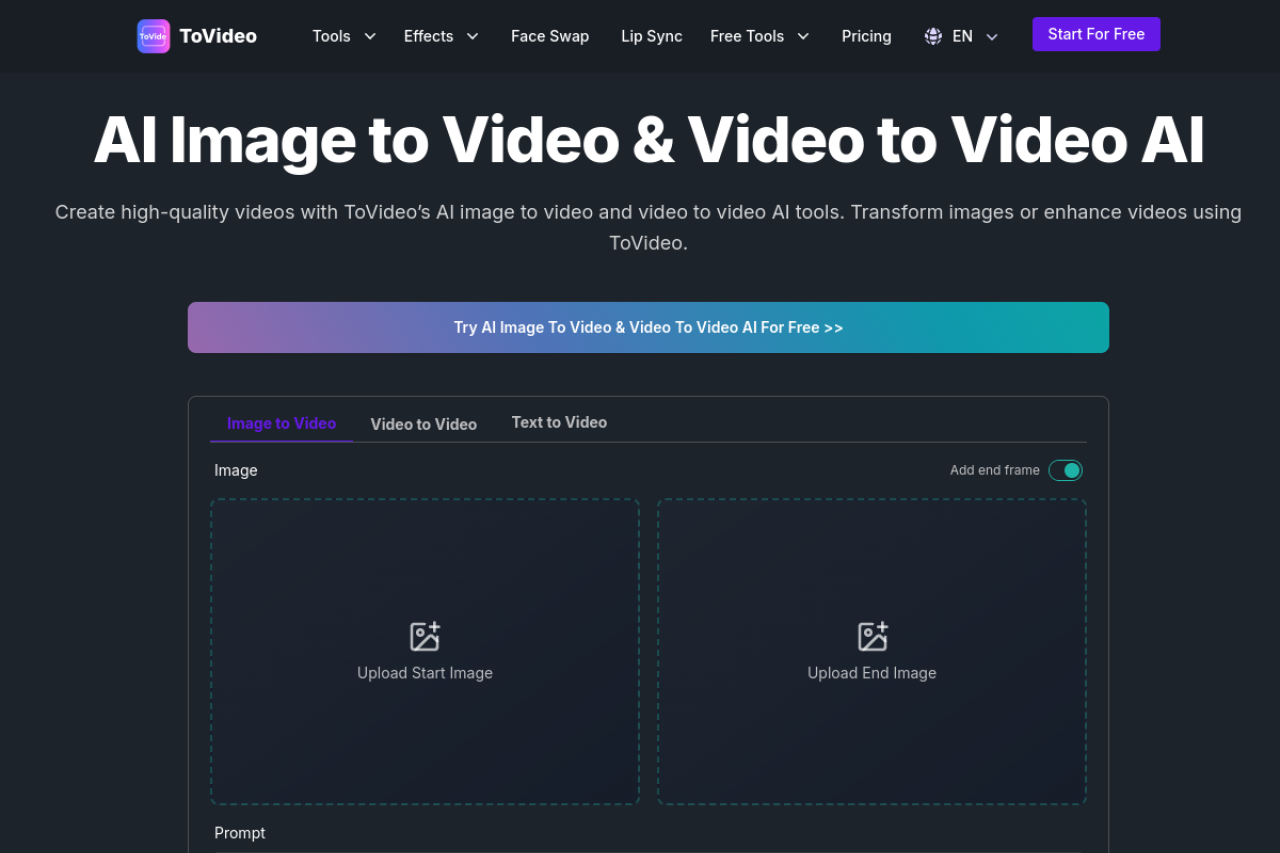The image size is (1280, 853).
Task: Switch to the Video to Video tab
Action: point(424,424)
